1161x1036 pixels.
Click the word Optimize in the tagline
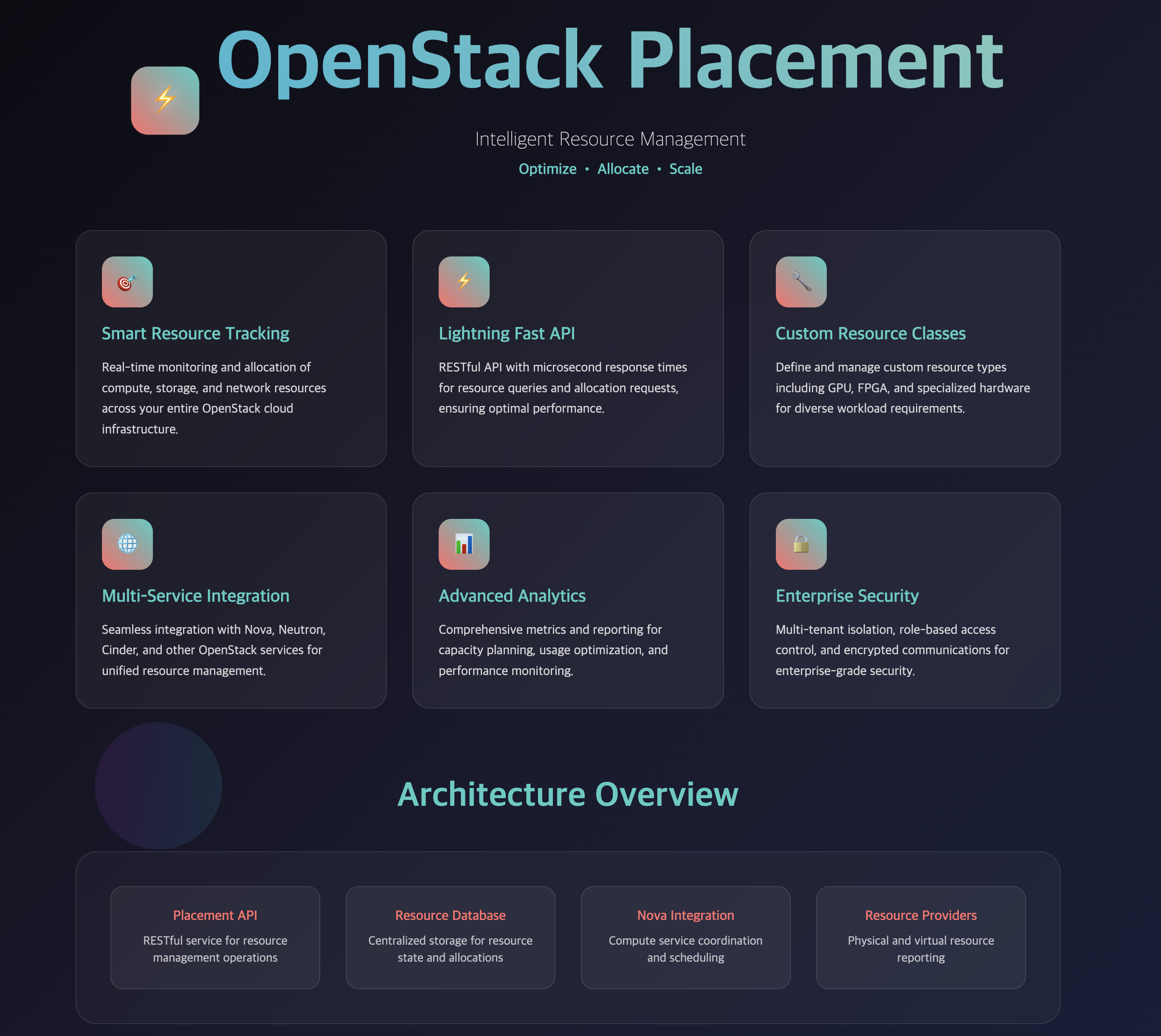point(547,169)
